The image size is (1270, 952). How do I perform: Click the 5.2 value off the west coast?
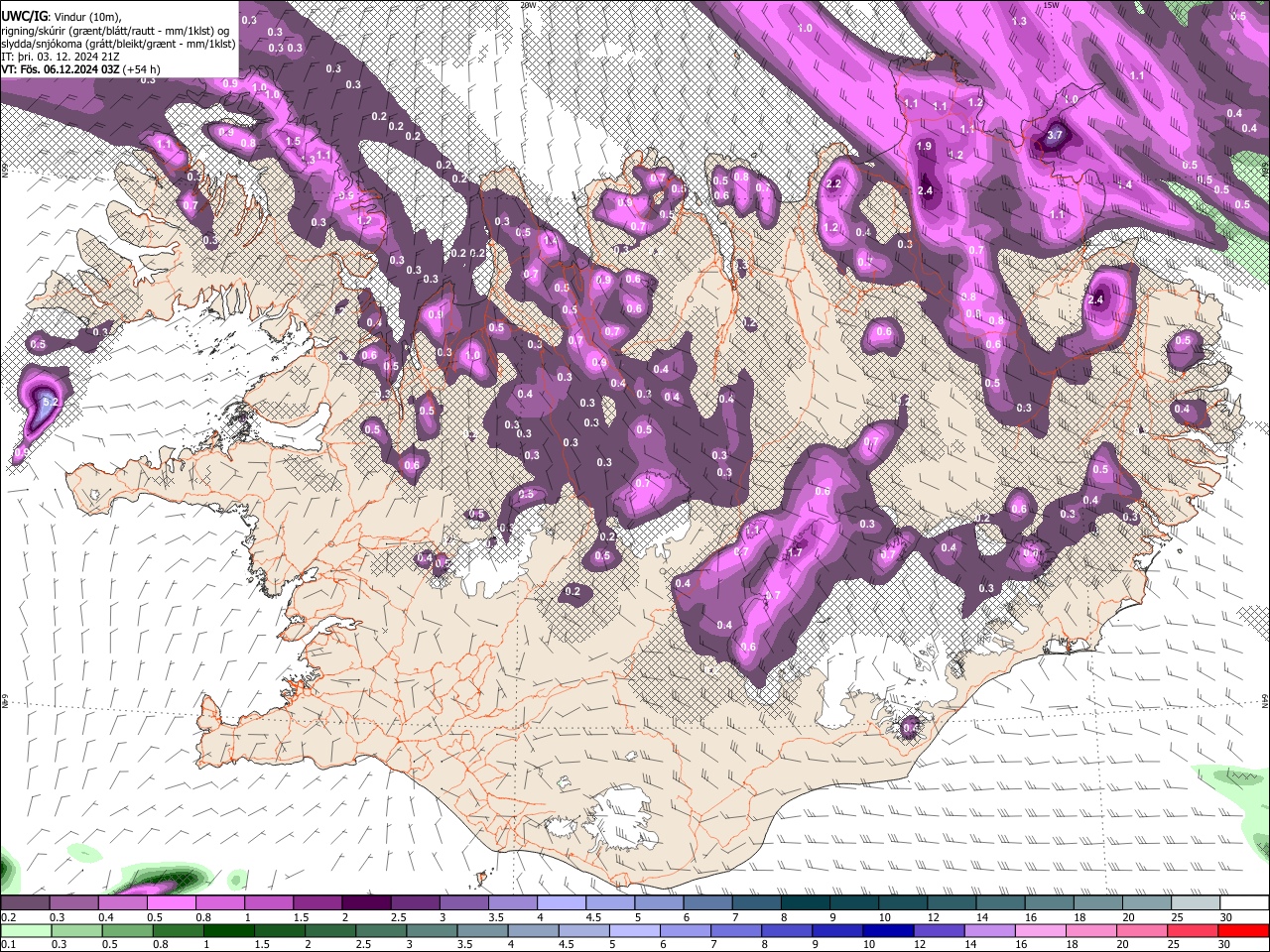tap(53, 402)
